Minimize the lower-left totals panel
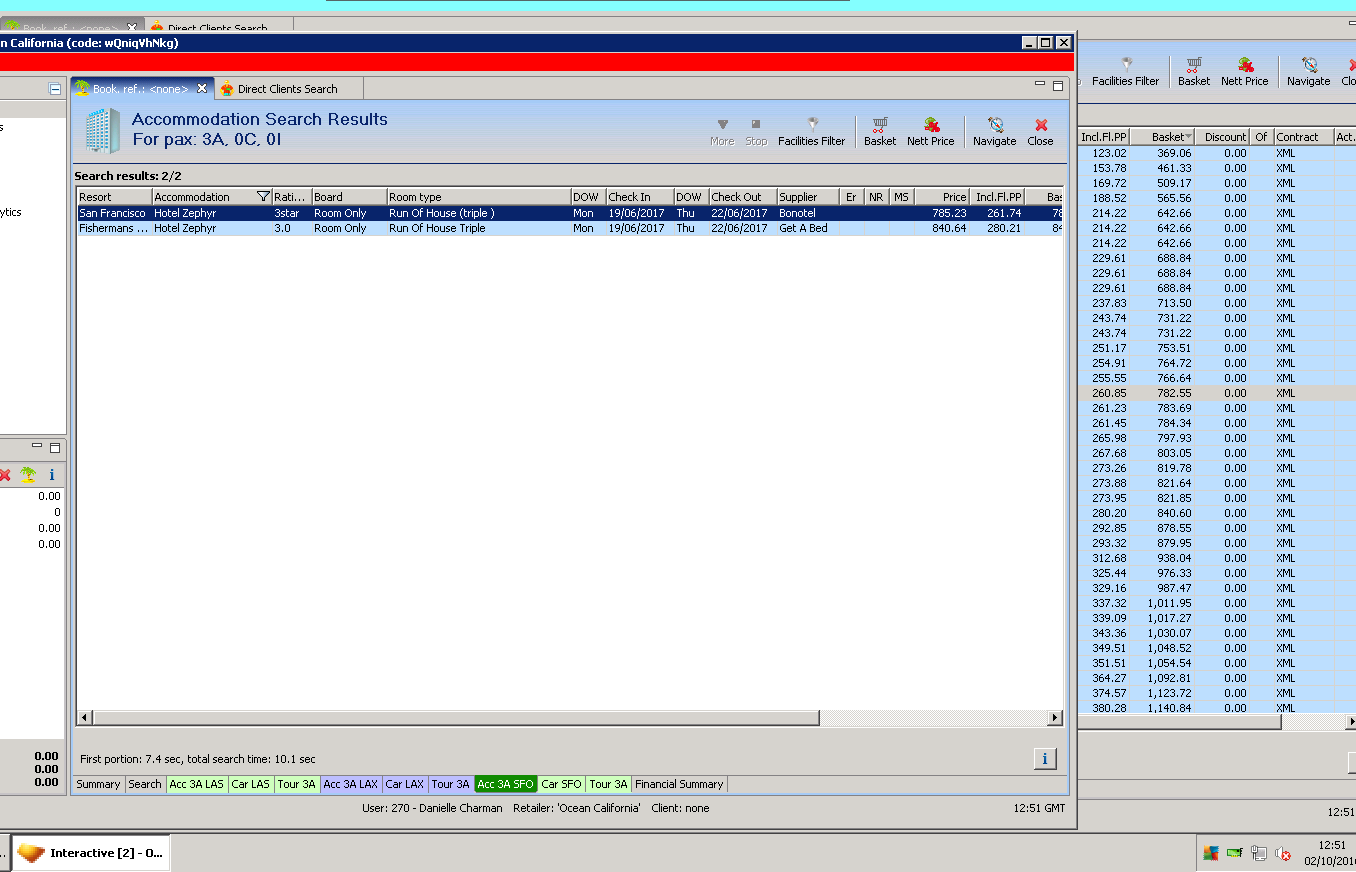Viewport: 1356px width, 872px height. click(x=38, y=447)
